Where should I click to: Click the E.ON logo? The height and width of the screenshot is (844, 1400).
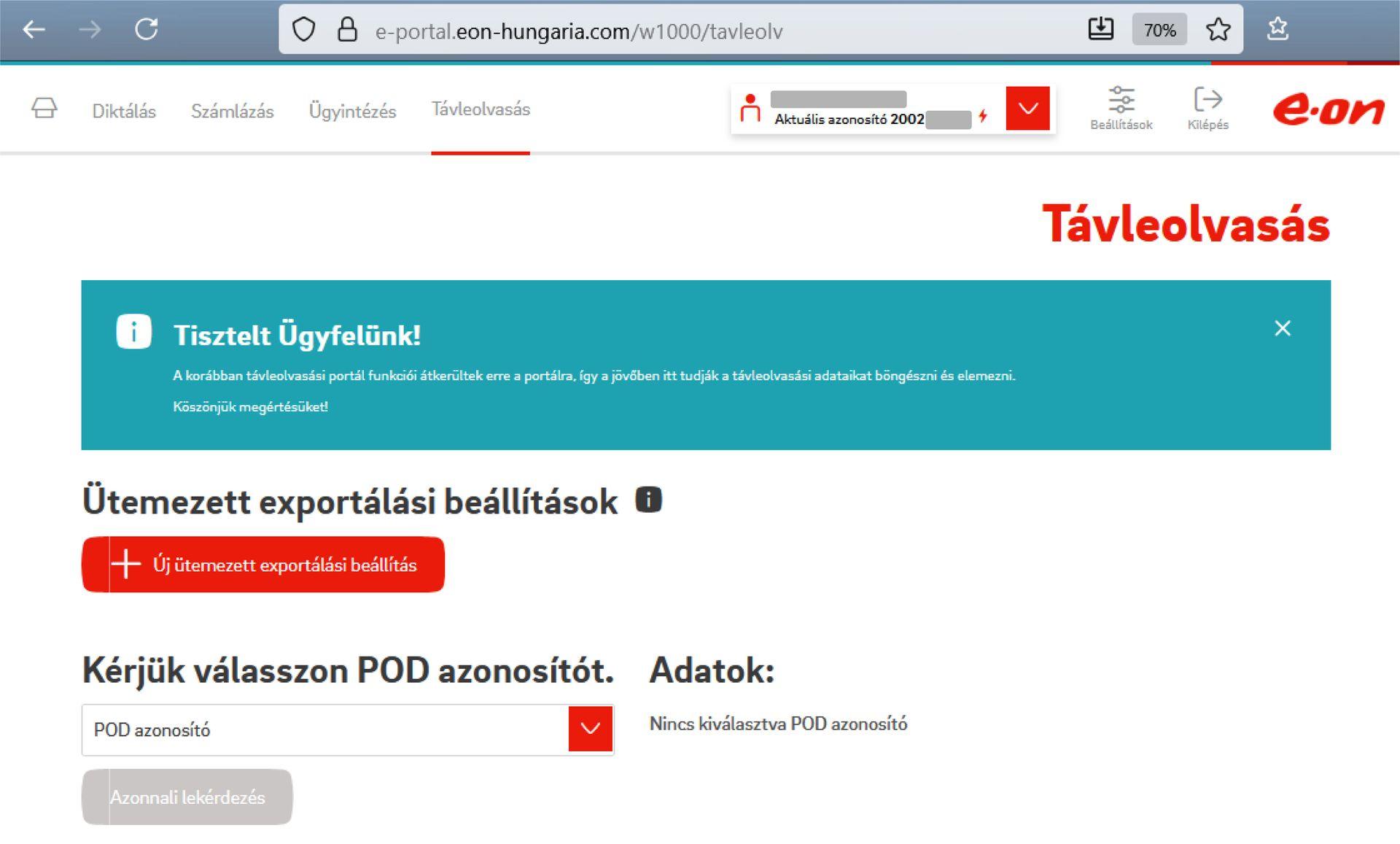(x=1328, y=109)
